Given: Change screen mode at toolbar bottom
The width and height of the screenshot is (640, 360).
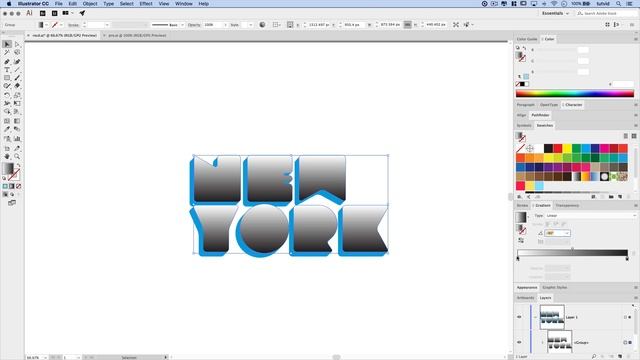Looking at the screenshot, I should pos(12,203).
